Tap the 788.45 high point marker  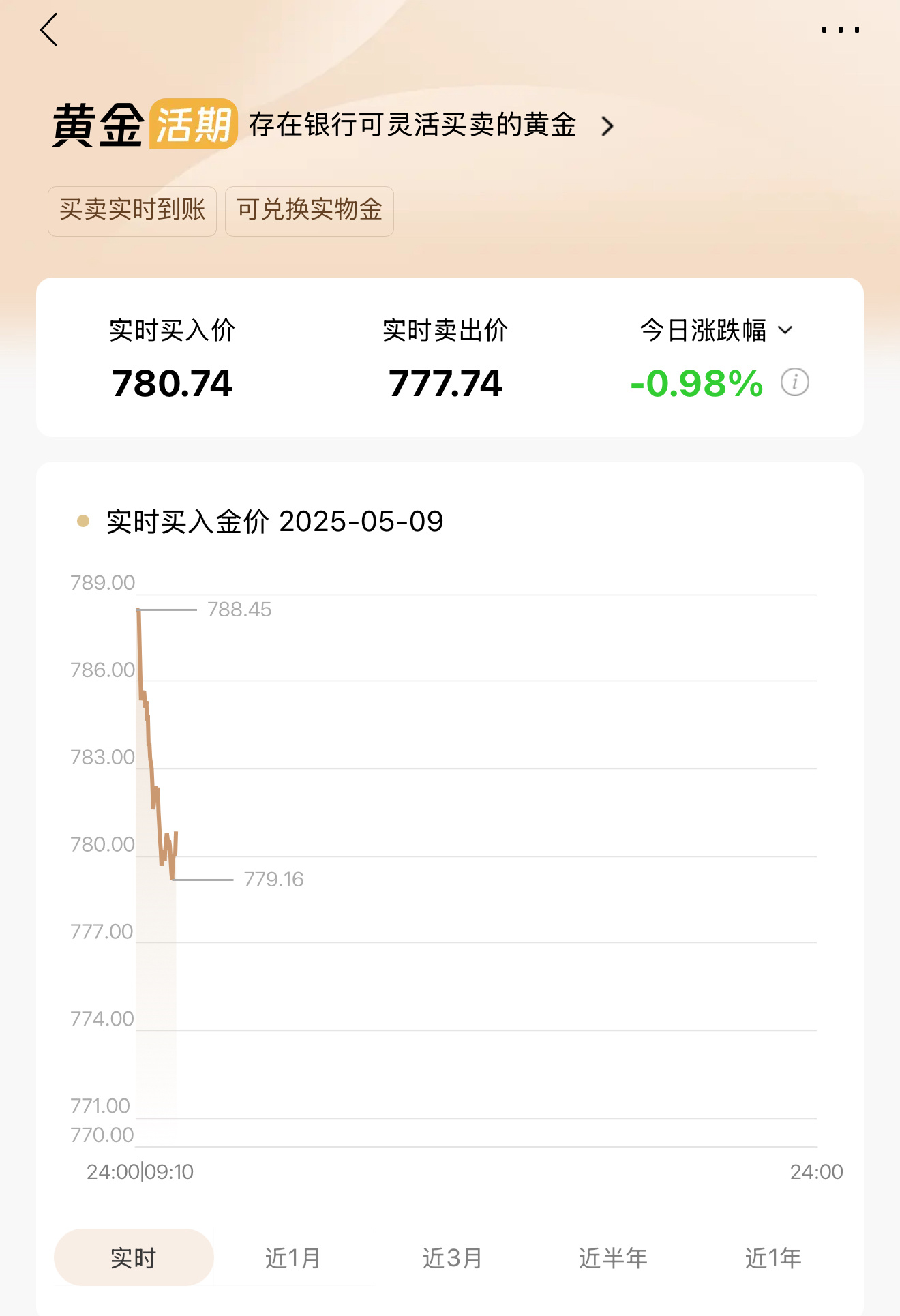(x=239, y=610)
